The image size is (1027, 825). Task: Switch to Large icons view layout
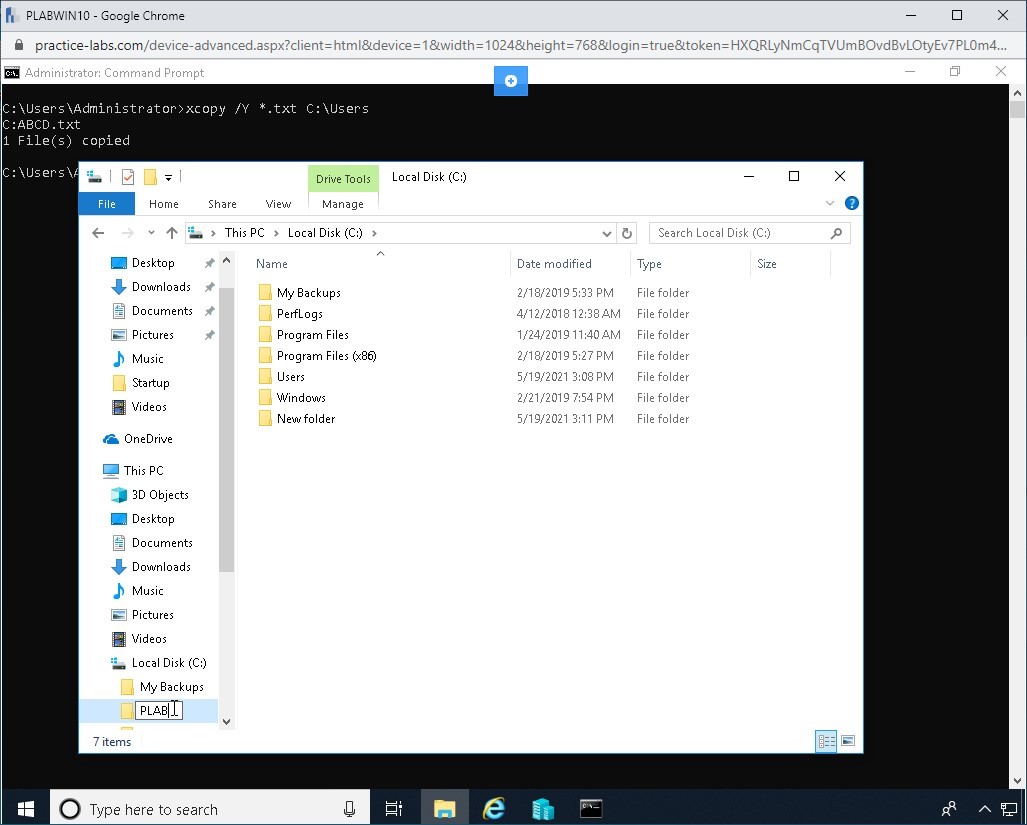pos(848,741)
